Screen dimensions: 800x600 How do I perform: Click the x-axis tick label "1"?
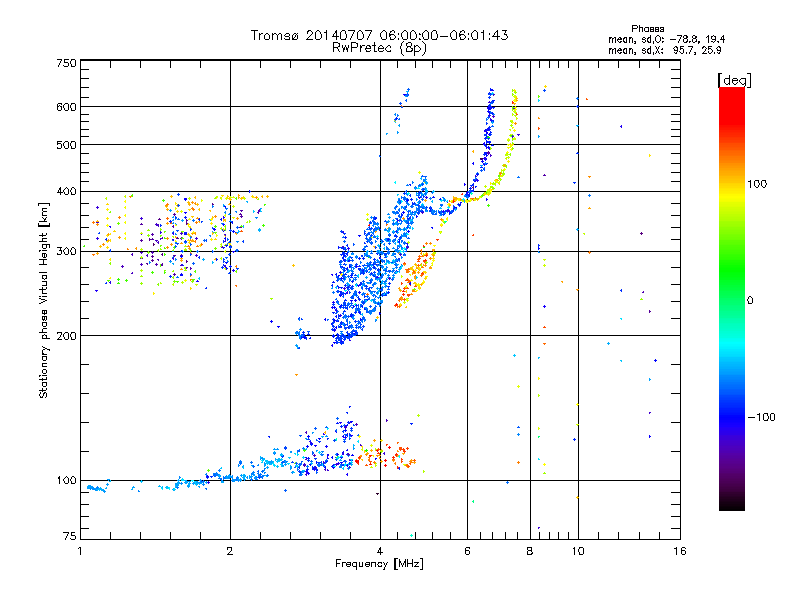point(80,551)
